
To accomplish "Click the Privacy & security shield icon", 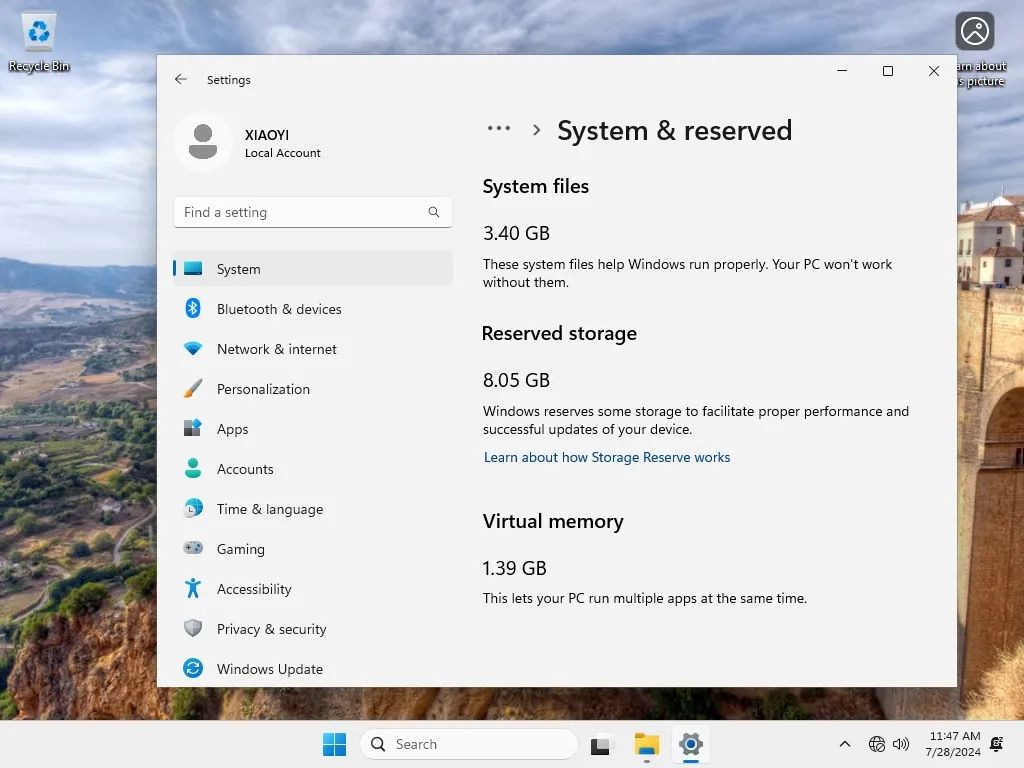I will pyautogui.click(x=193, y=628).
